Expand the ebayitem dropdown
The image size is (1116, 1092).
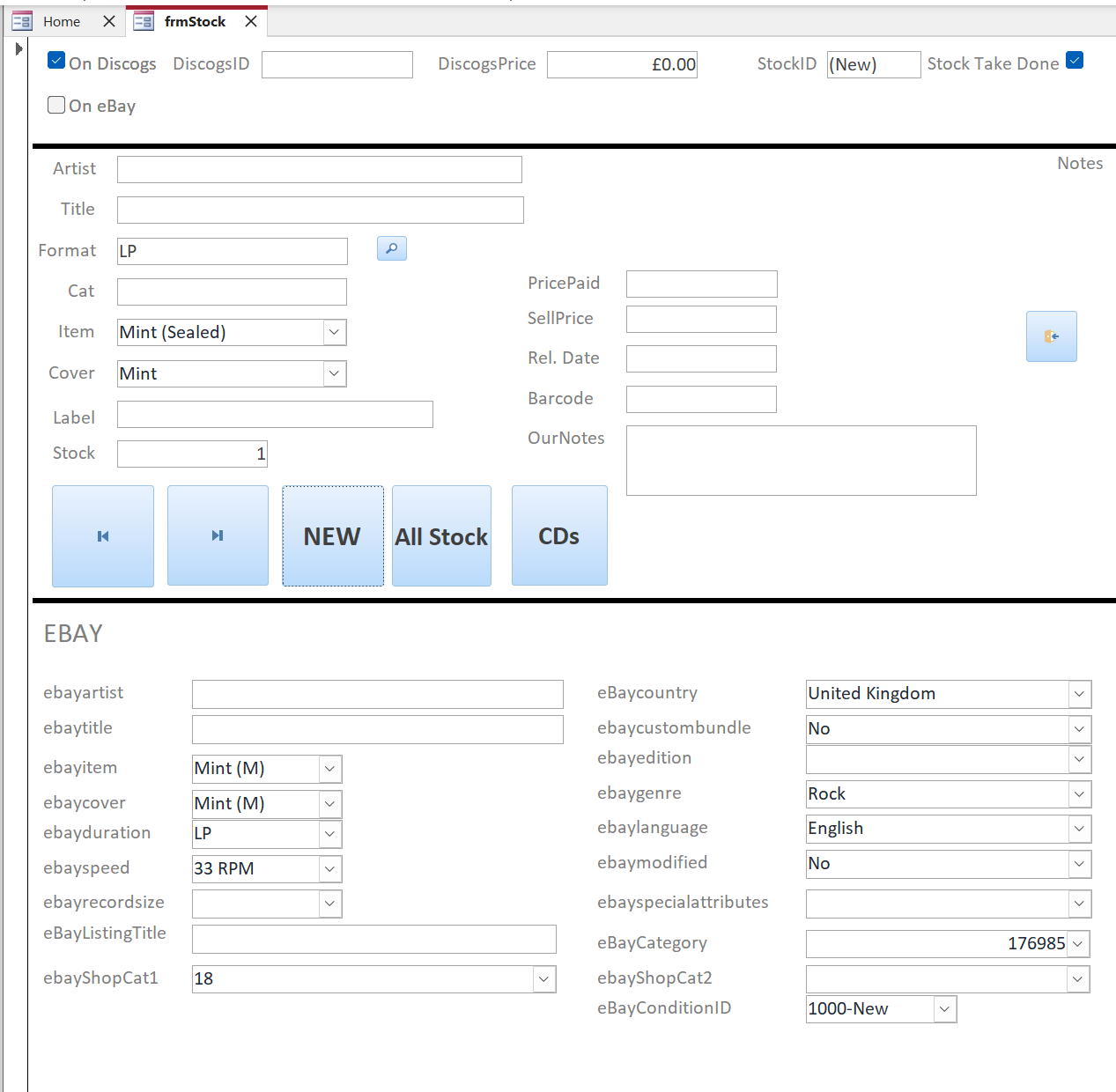329,769
